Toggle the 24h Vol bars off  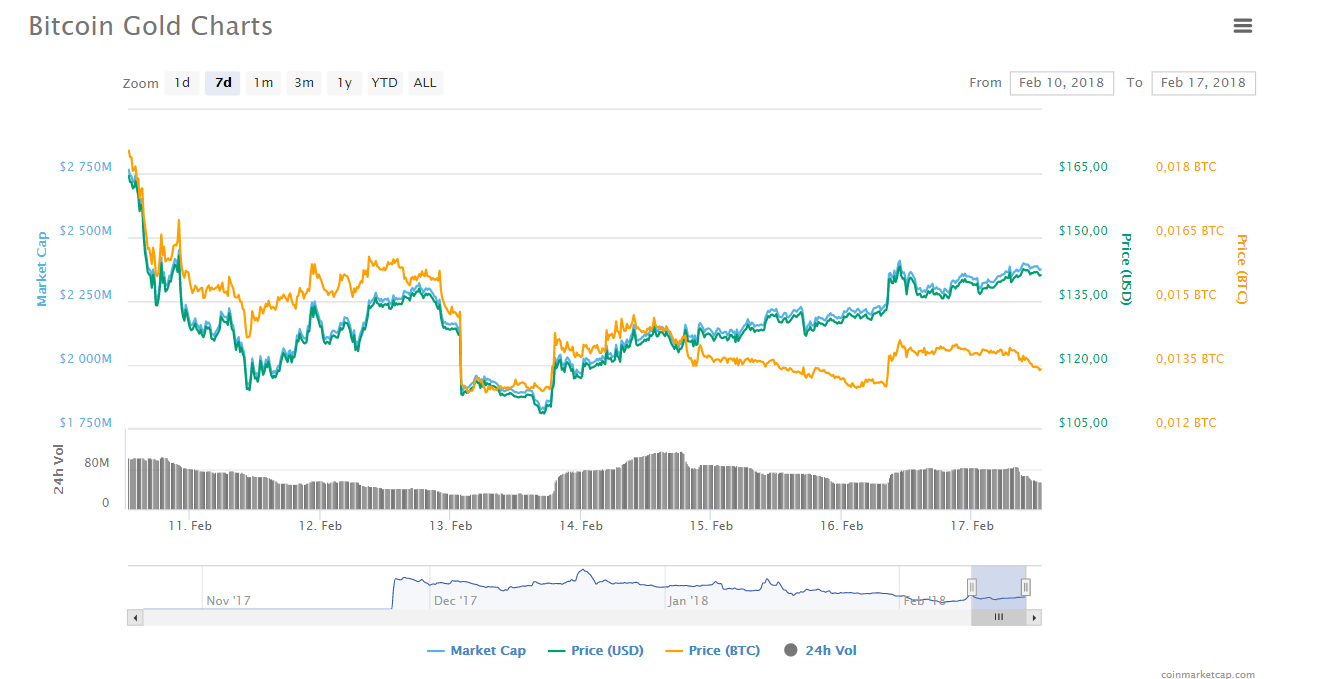[831, 650]
